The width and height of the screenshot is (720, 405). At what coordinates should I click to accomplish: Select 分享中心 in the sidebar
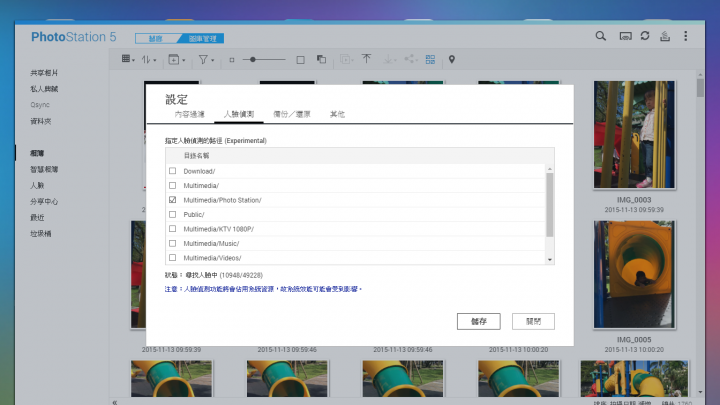click(x=44, y=202)
